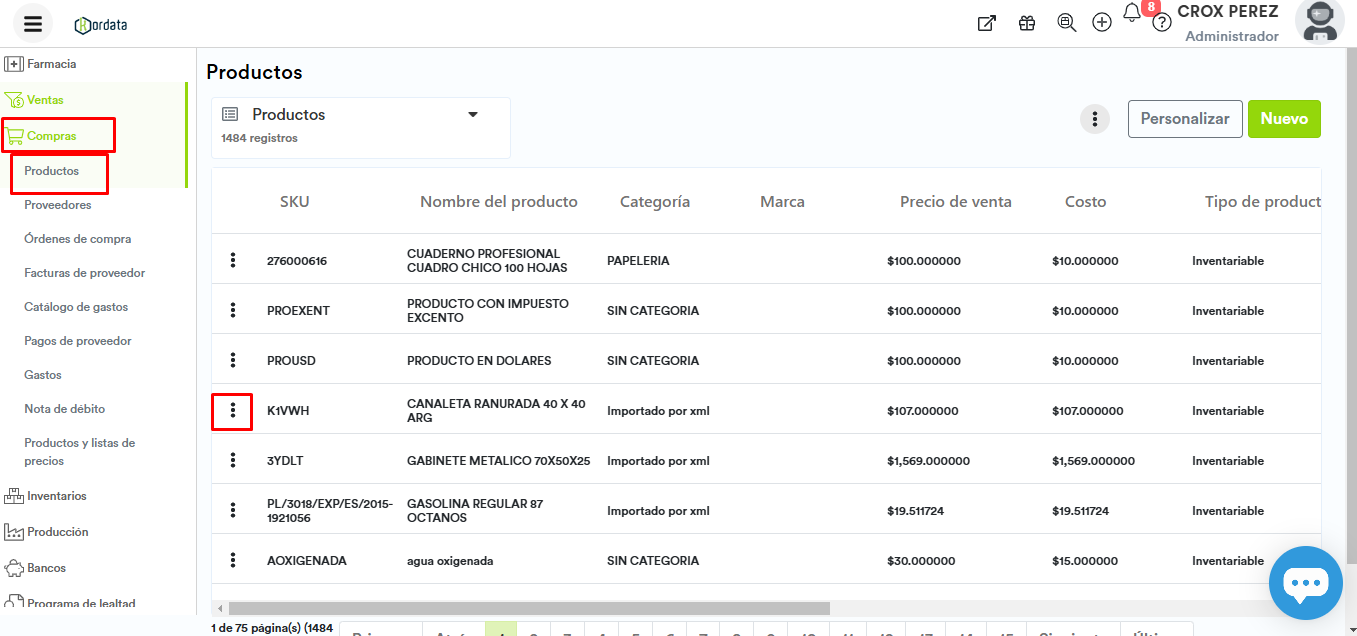Expand the Productos view dropdown
Image resolution: width=1357 pixels, height=636 pixels.
(x=473, y=115)
